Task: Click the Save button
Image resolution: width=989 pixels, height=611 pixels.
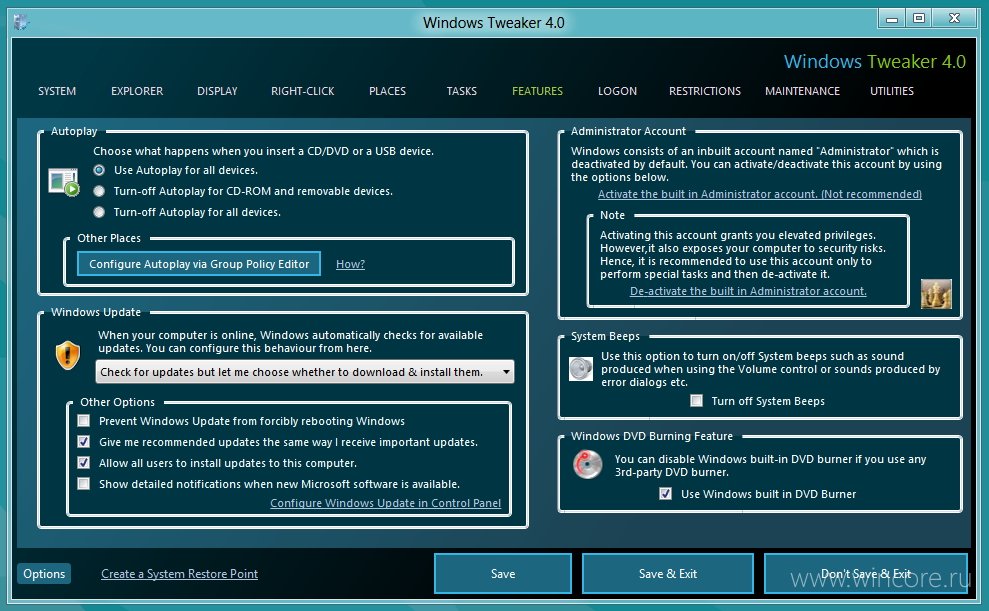Action: click(x=503, y=574)
